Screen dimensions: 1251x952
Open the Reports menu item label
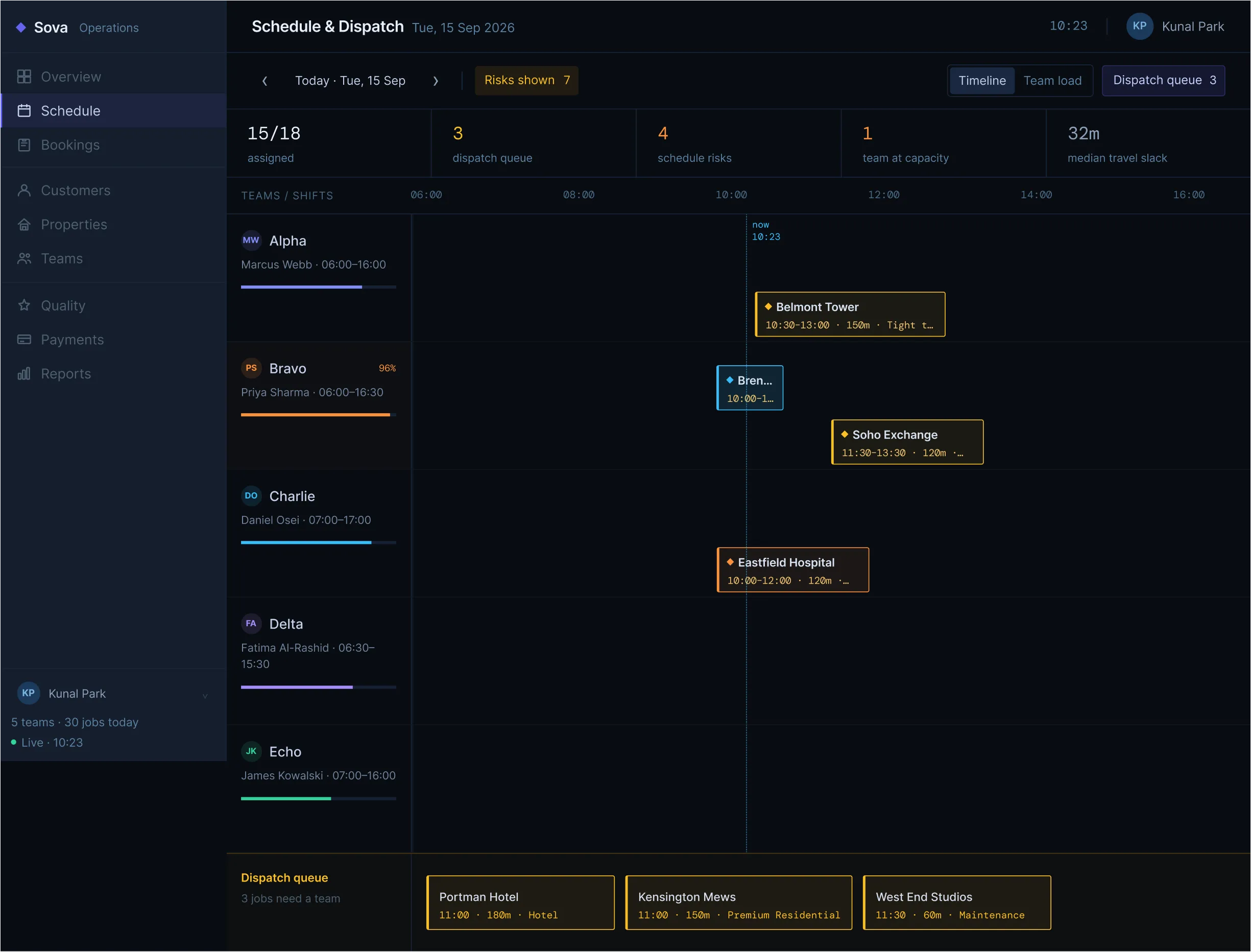(x=66, y=374)
